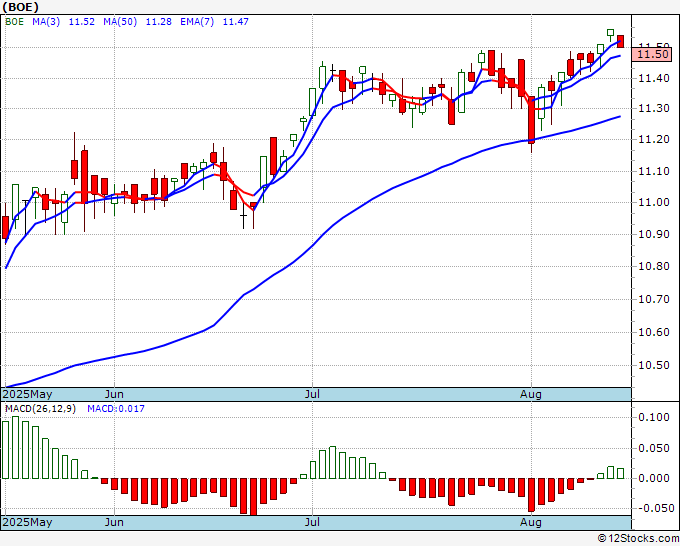Click Jun on the price chart date axis
680x546 pixels.
[x=114, y=394]
